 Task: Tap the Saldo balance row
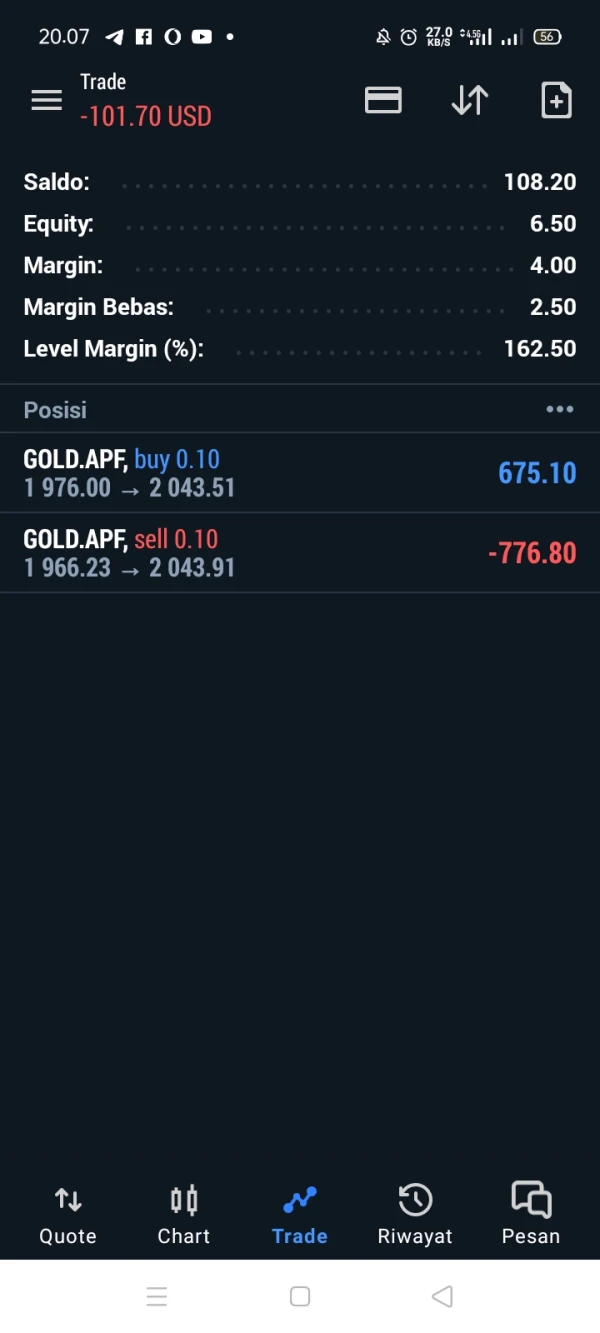point(300,182)
